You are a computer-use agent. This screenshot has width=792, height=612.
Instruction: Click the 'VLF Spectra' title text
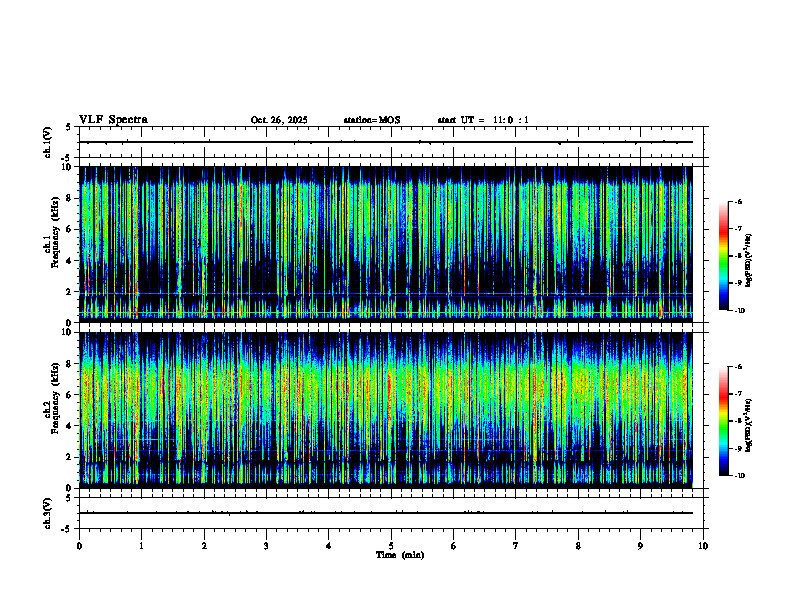(113, 120)
